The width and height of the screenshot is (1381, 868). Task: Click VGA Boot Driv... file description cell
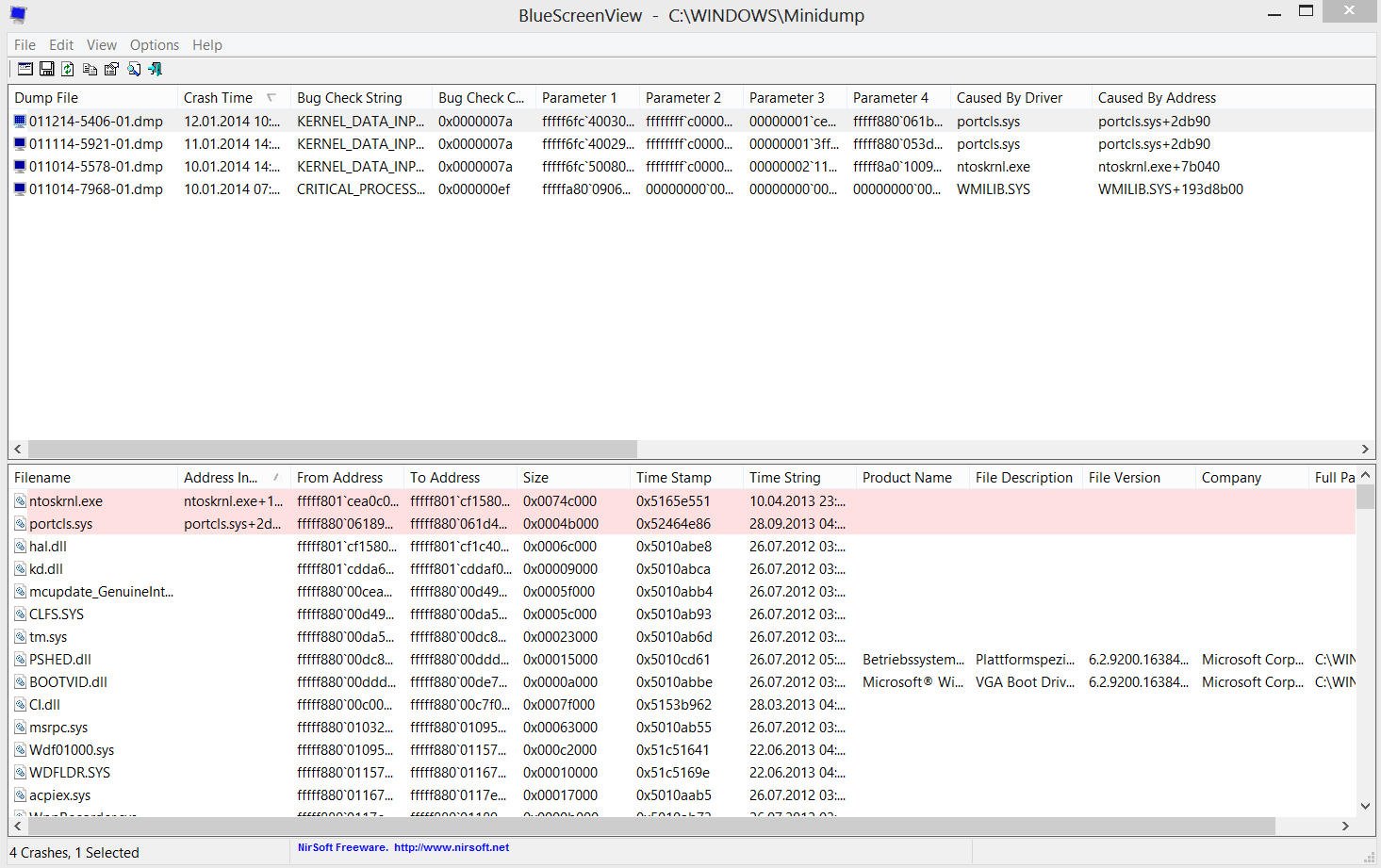1025,681
